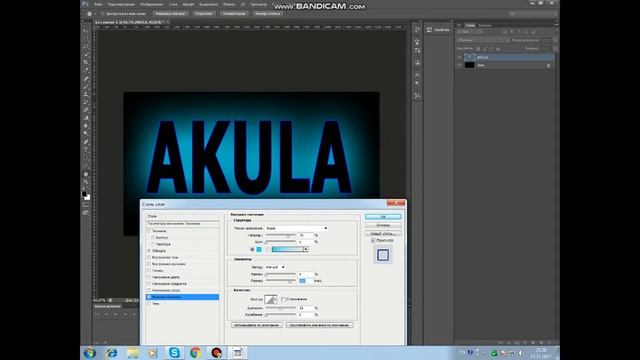This screenshot has width=640, height=360.
Task: Open Layers panel blend mode dropdown
Action: pos(483,40)
